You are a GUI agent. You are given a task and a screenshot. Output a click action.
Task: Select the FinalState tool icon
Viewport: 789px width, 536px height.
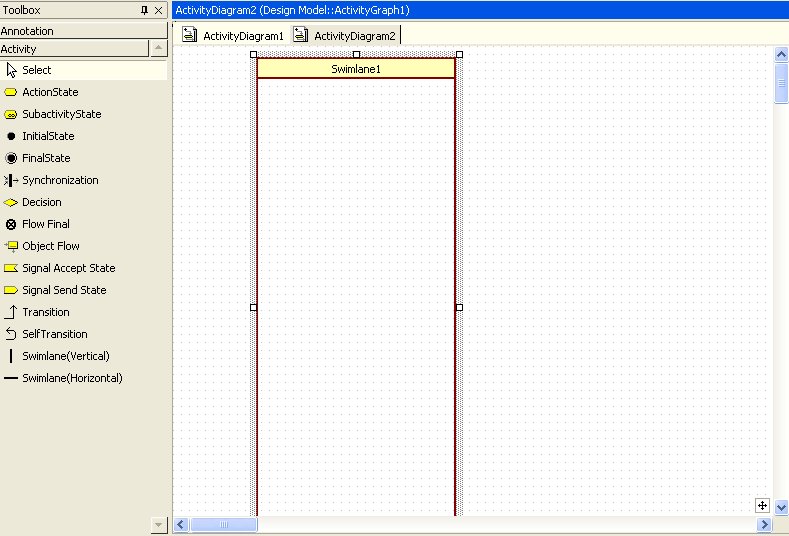click(11, 158)
